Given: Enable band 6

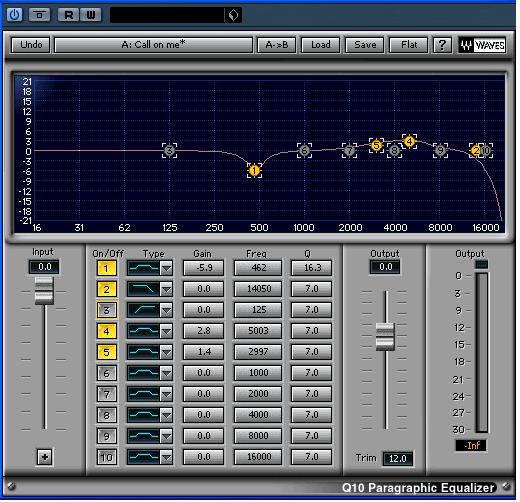Looking at the screenshot, I should coord(106,373).
